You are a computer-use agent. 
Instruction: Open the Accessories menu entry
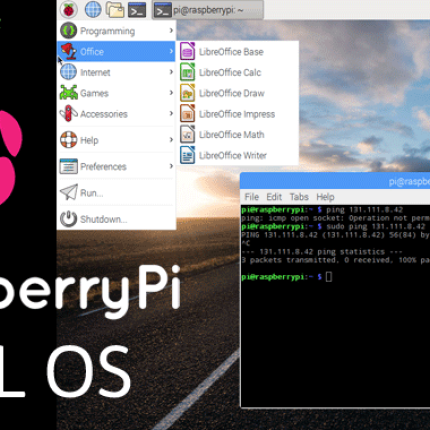click(116, 114)
